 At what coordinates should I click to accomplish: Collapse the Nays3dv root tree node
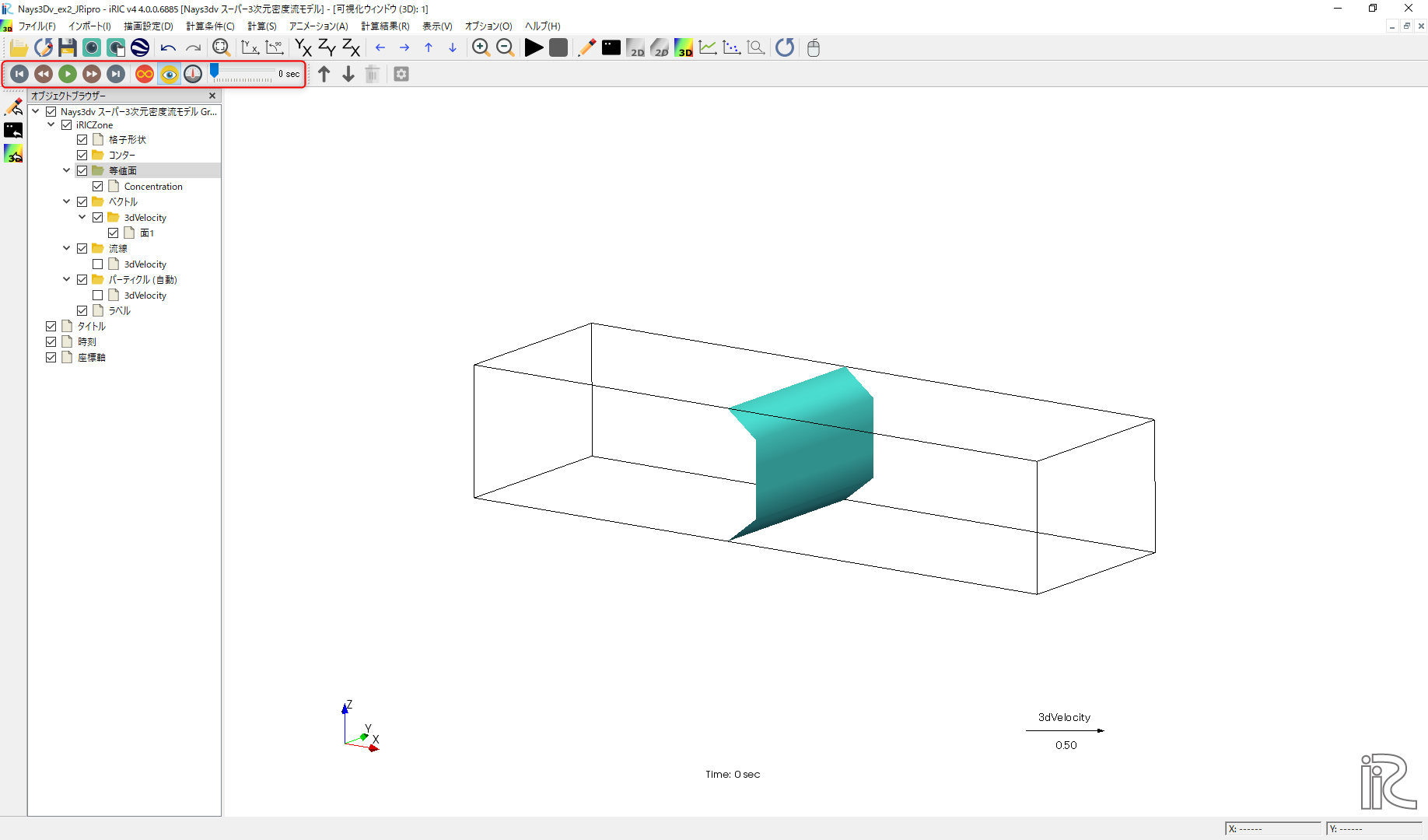click(x=36, y=111)
